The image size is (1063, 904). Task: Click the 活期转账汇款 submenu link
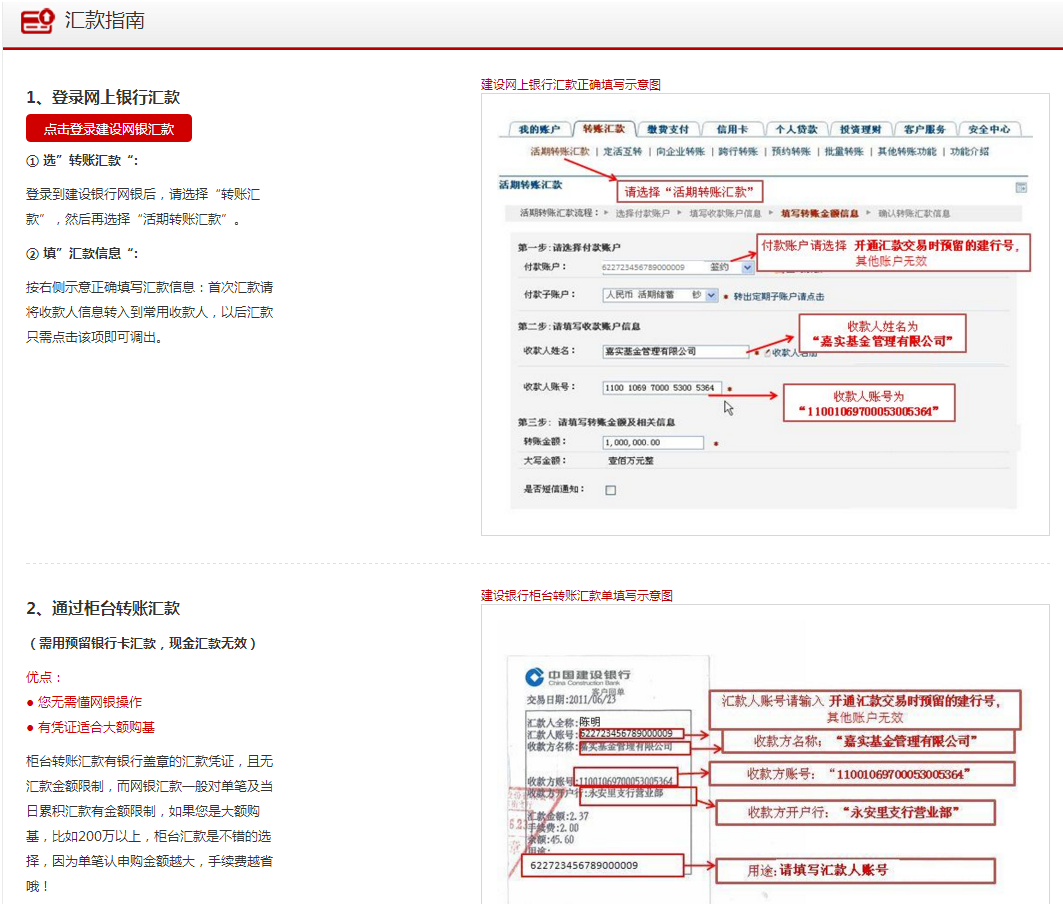[x=559, y=151]
